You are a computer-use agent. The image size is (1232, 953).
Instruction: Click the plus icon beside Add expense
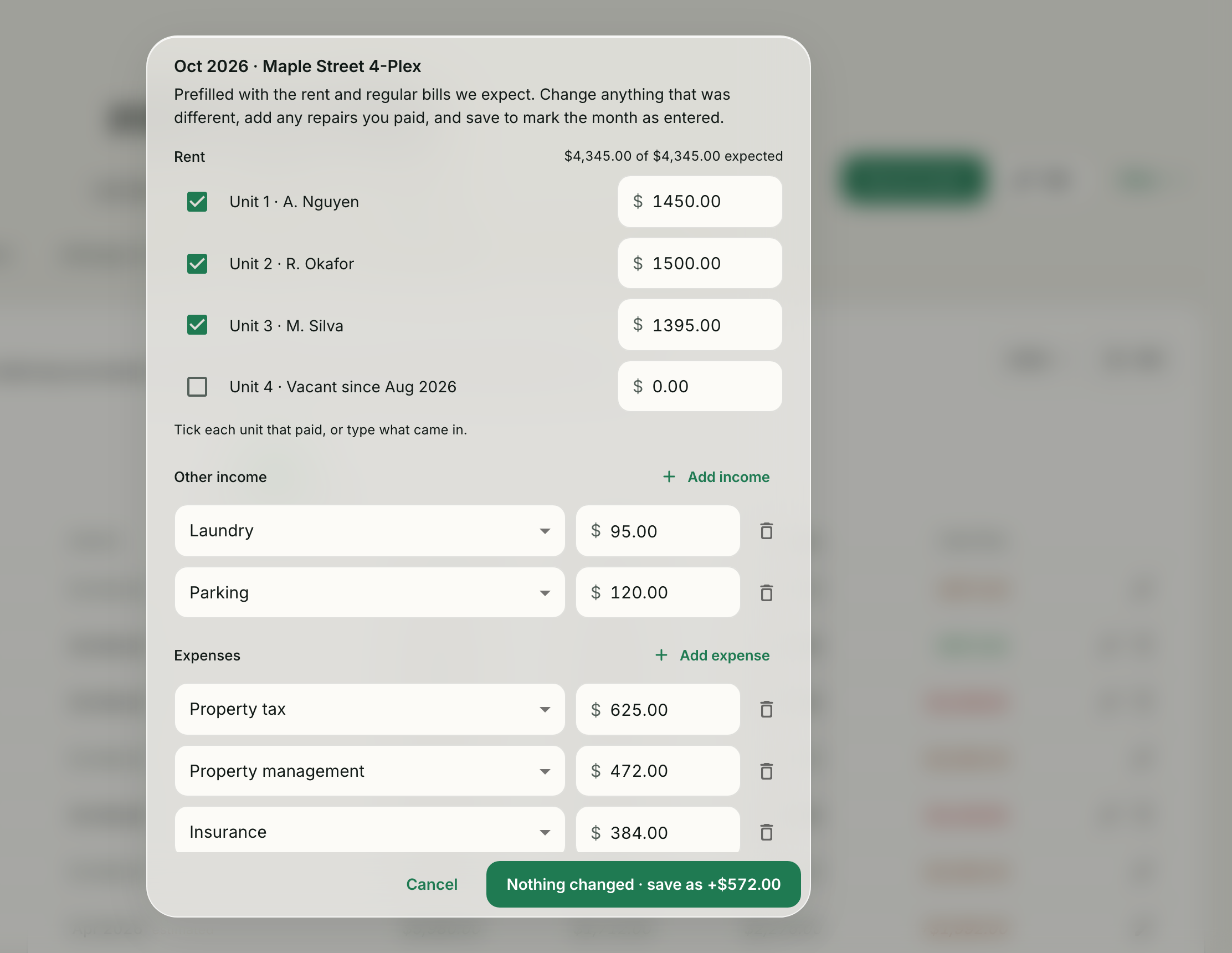point(661,655)
